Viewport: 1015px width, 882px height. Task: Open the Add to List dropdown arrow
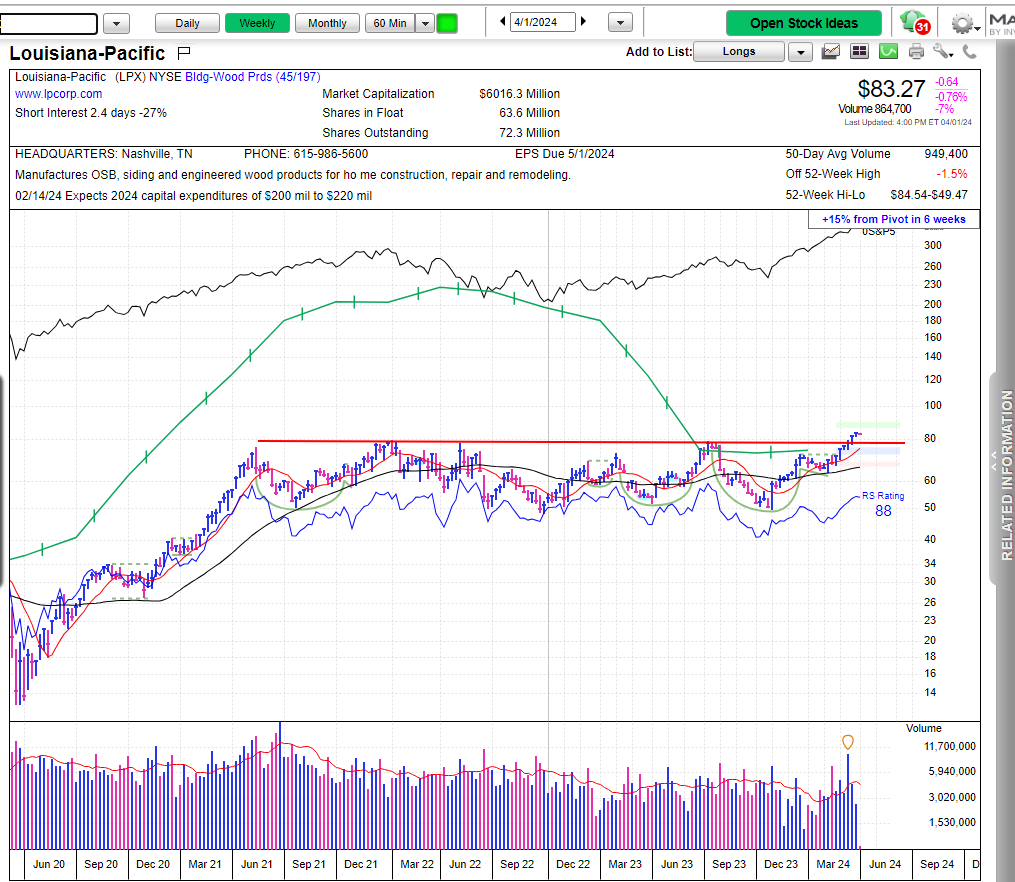(x=800, y=52)
